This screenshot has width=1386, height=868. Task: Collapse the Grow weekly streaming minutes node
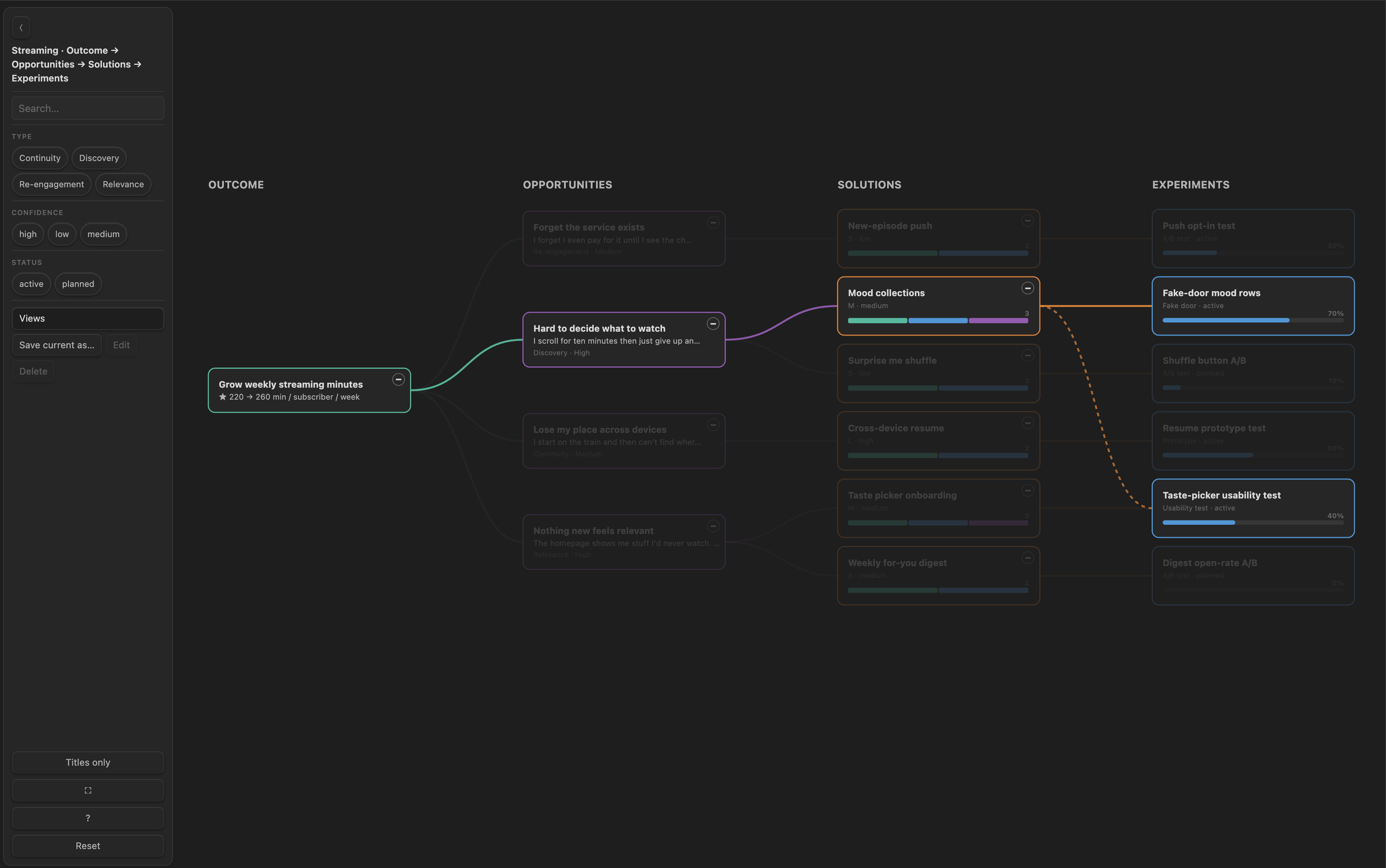pos(398,380)
